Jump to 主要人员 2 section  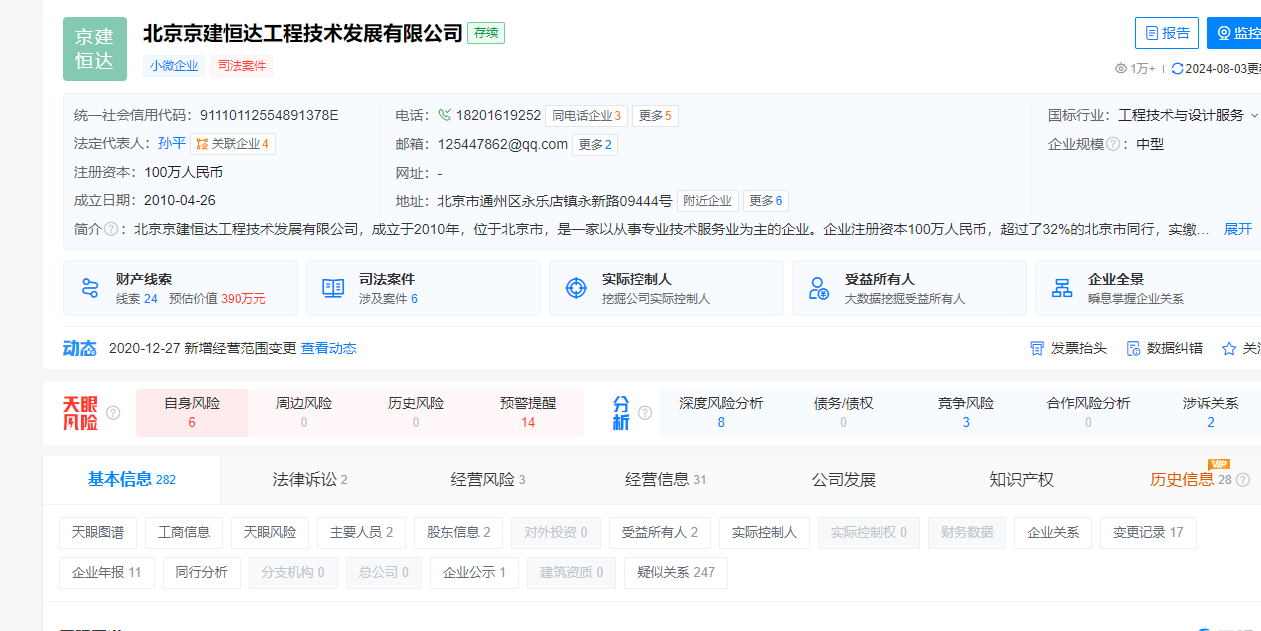(361, 533)
